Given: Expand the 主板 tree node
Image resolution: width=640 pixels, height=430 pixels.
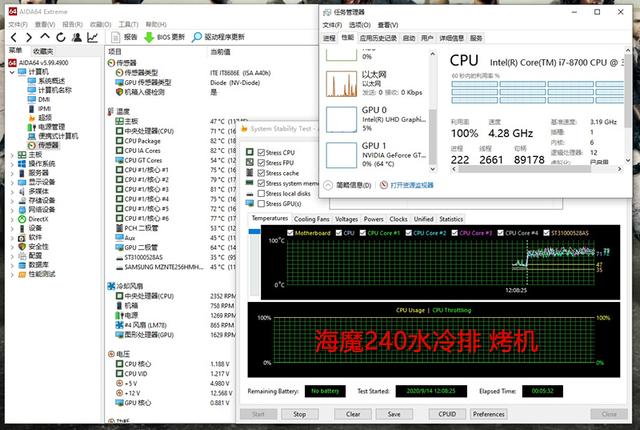Looking at the screenshot, I should tap(12, 155).
